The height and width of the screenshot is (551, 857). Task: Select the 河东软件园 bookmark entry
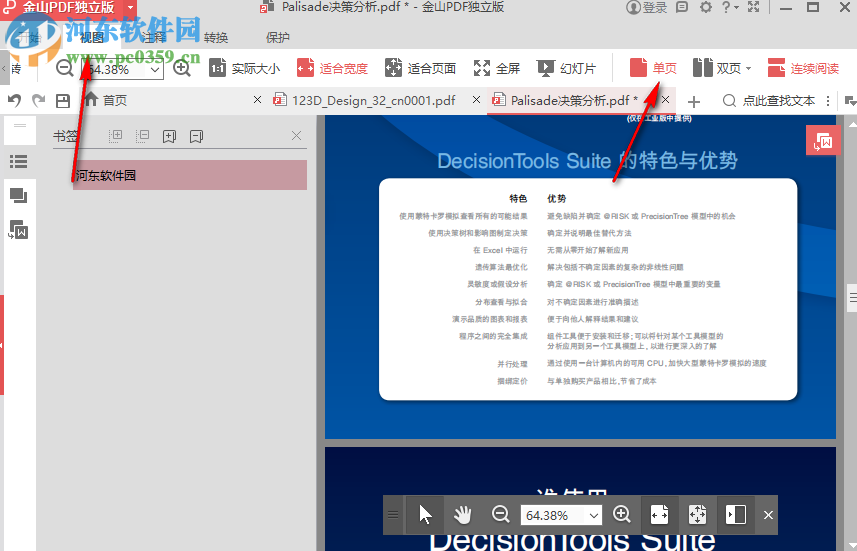tap(190, 175)
